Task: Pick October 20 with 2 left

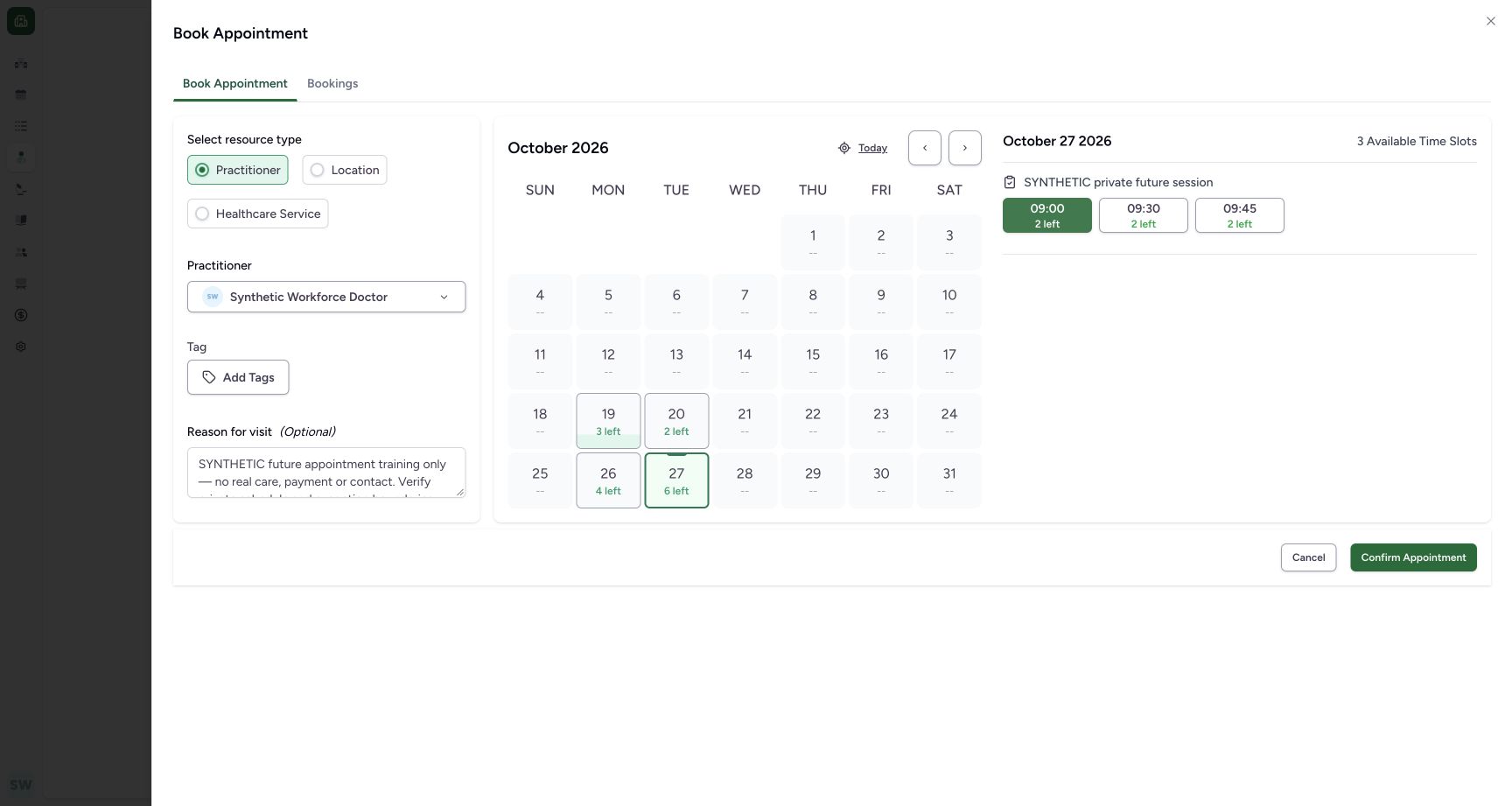Action: (x=676, y=421)
